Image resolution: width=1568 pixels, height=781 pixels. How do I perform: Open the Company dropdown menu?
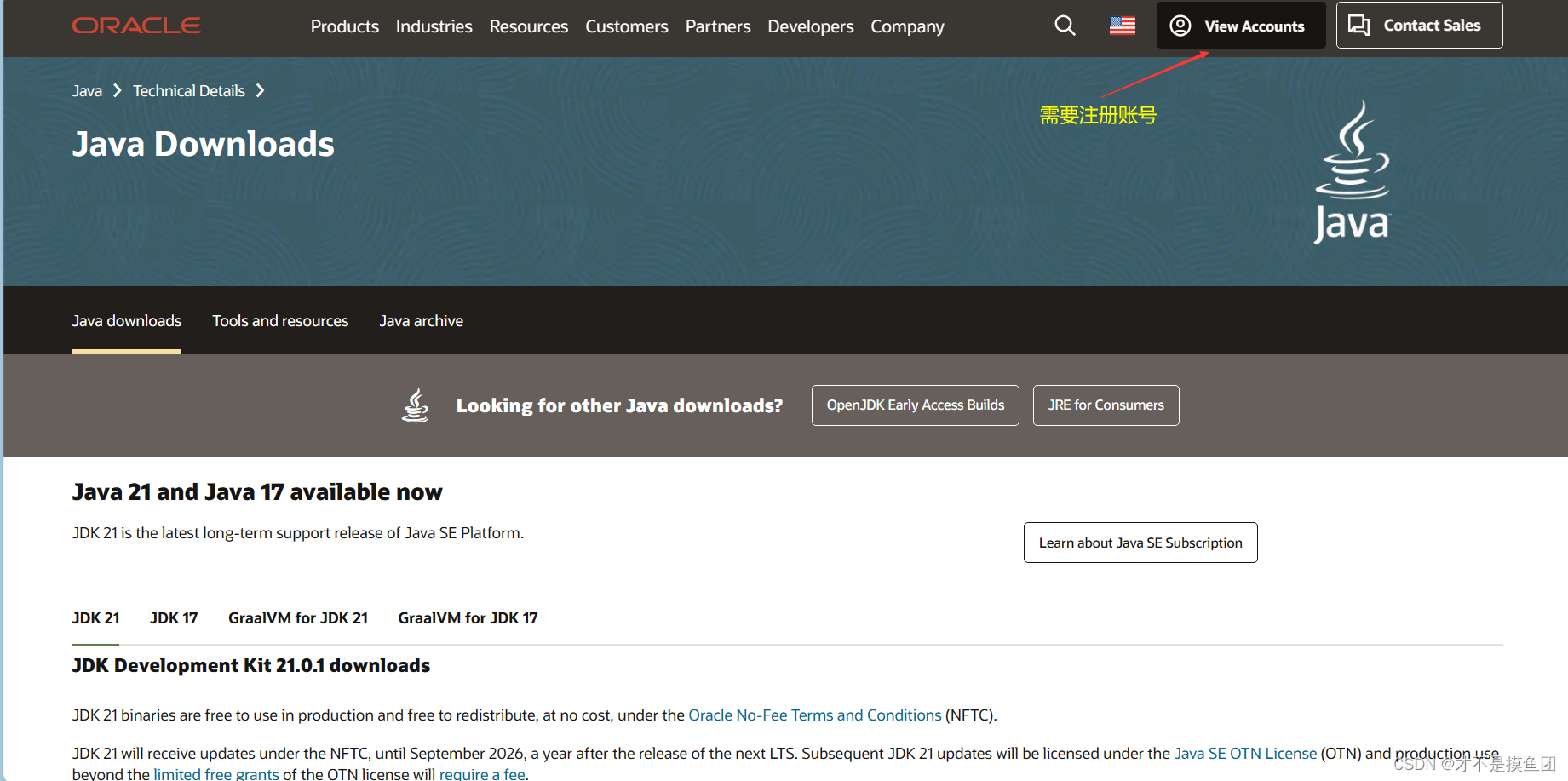(906, 26)
